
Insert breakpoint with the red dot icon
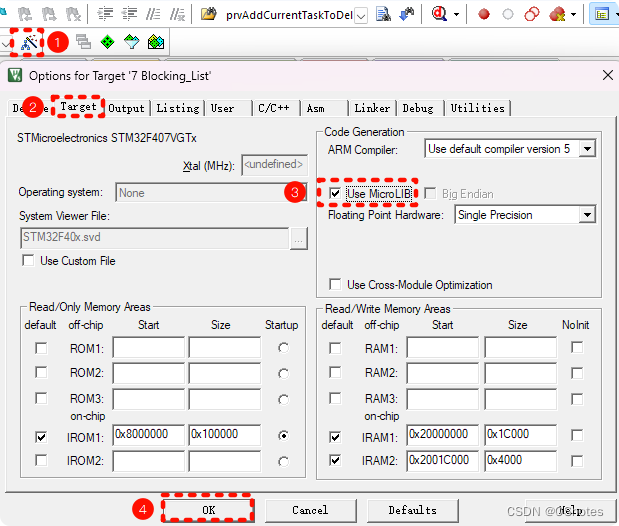coord(484,14)
